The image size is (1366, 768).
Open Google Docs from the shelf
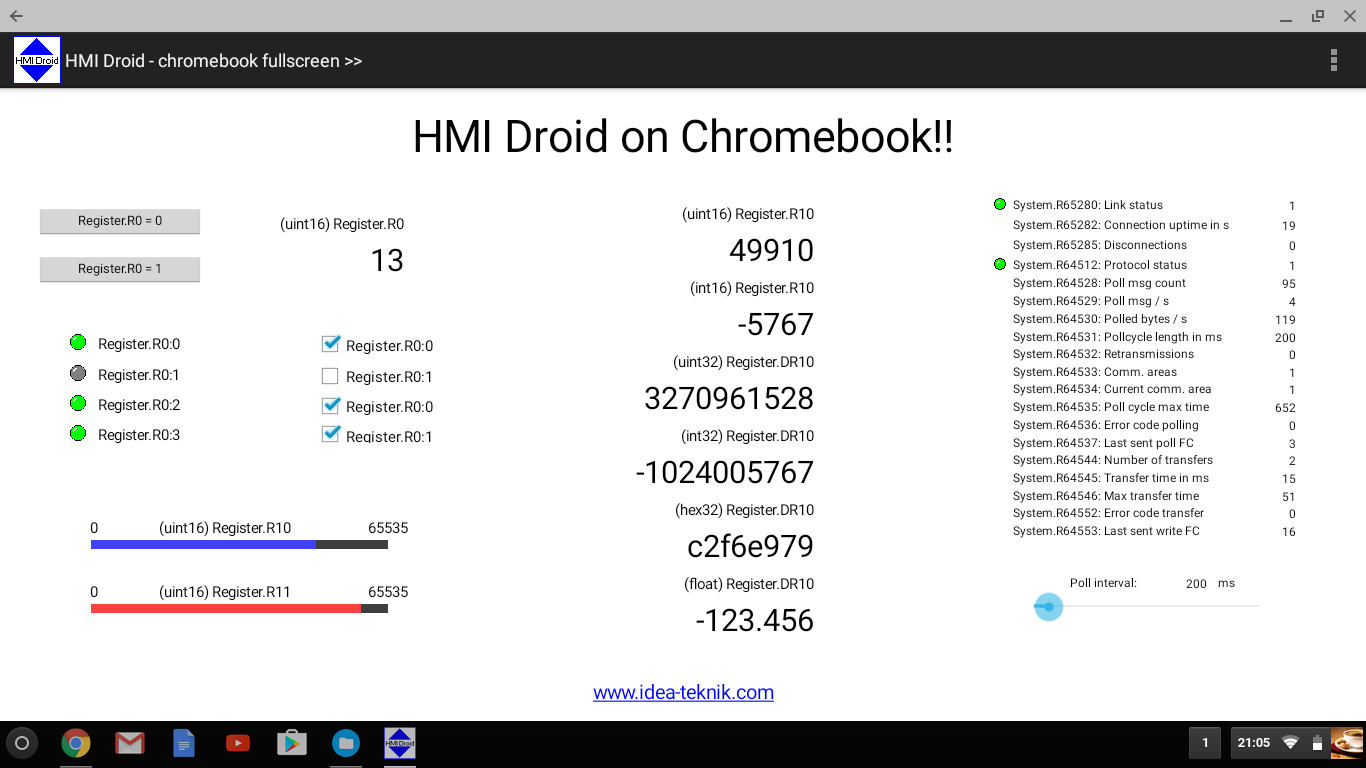coord(184,743)
